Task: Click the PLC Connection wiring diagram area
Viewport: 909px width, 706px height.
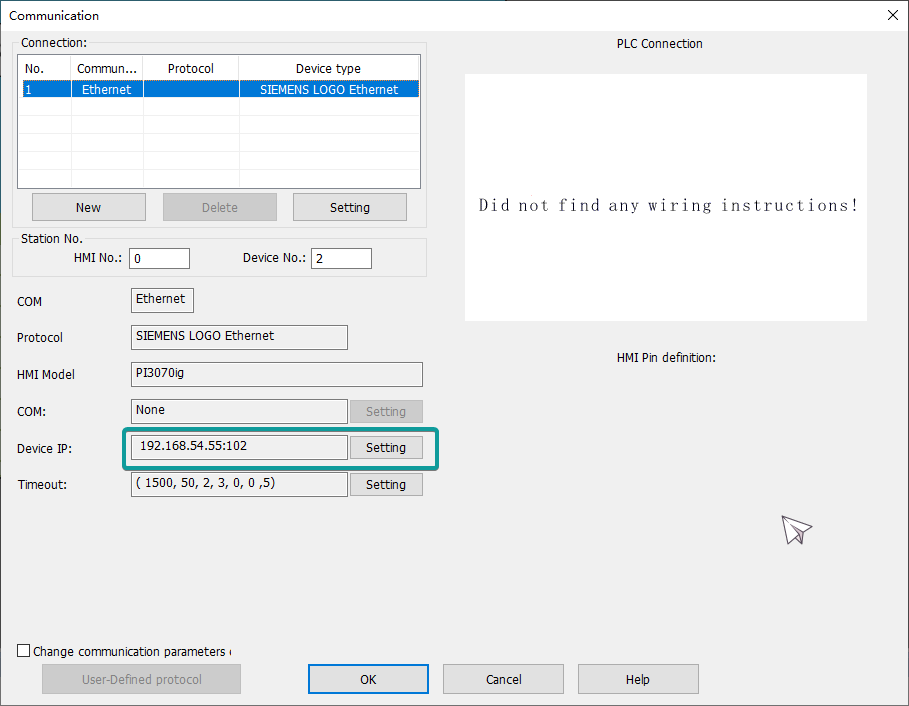Action: point(666,197)
